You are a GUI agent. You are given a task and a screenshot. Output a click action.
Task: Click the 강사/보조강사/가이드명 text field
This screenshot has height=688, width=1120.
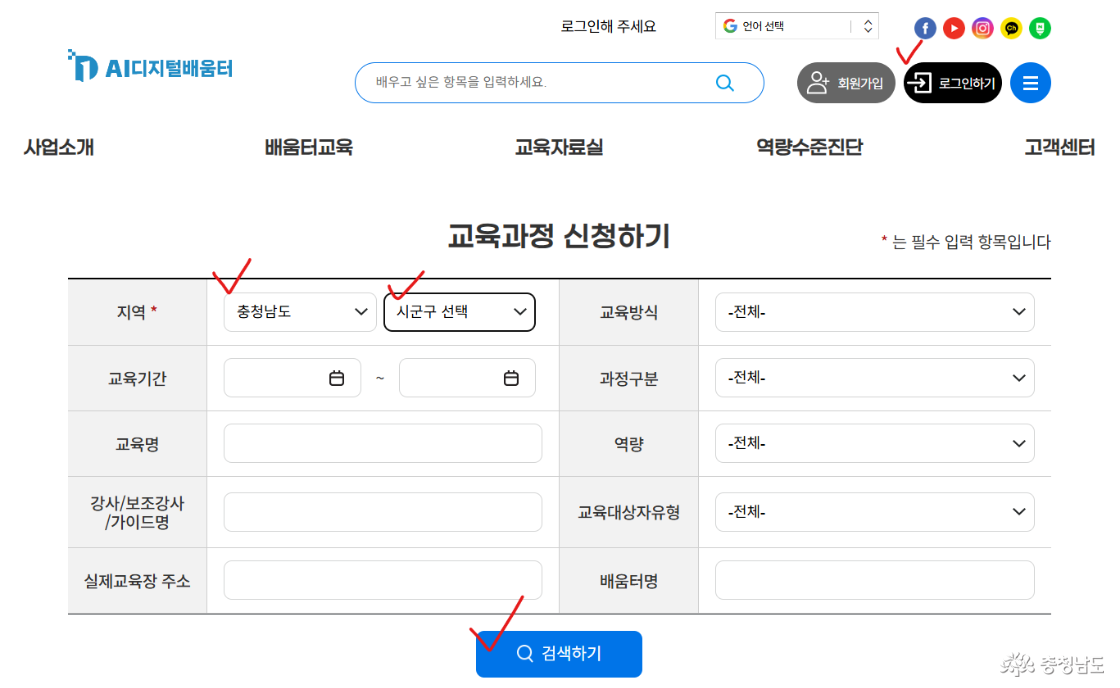[383, 512]
